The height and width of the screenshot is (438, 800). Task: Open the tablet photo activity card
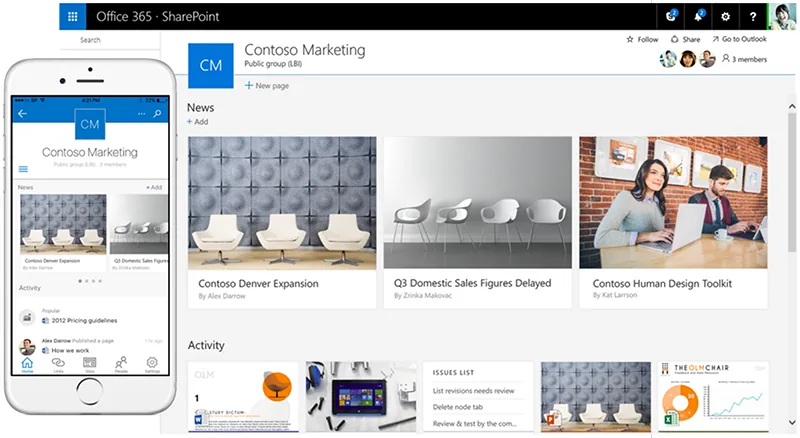pyautogui.click(x=361, y=397)
